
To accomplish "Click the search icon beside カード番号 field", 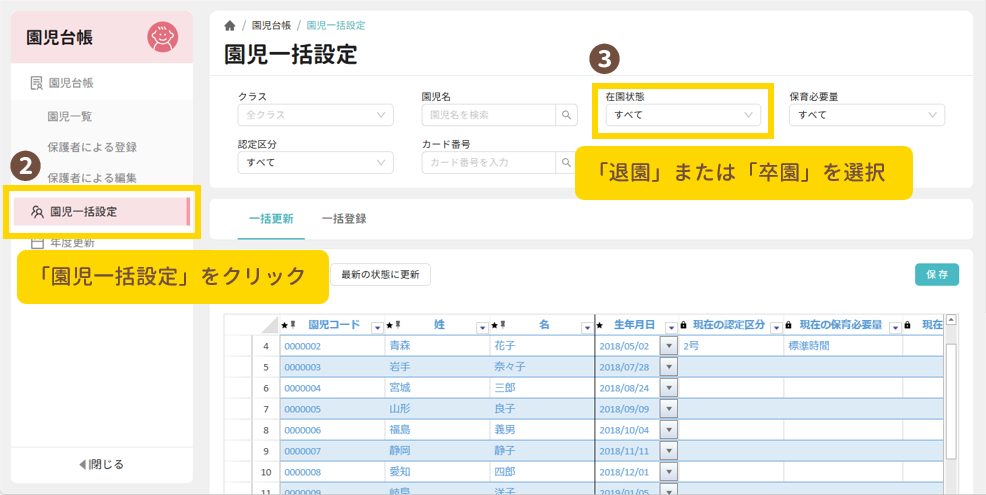I will 567,163.
